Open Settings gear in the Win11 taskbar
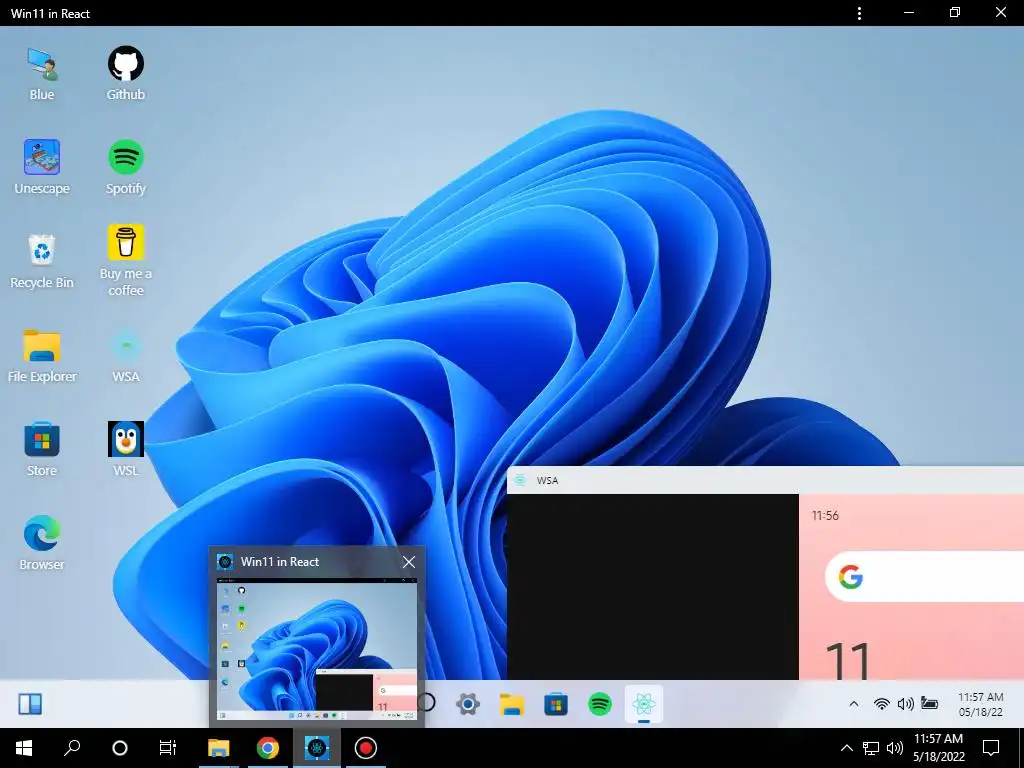 (x=468, y=704)
